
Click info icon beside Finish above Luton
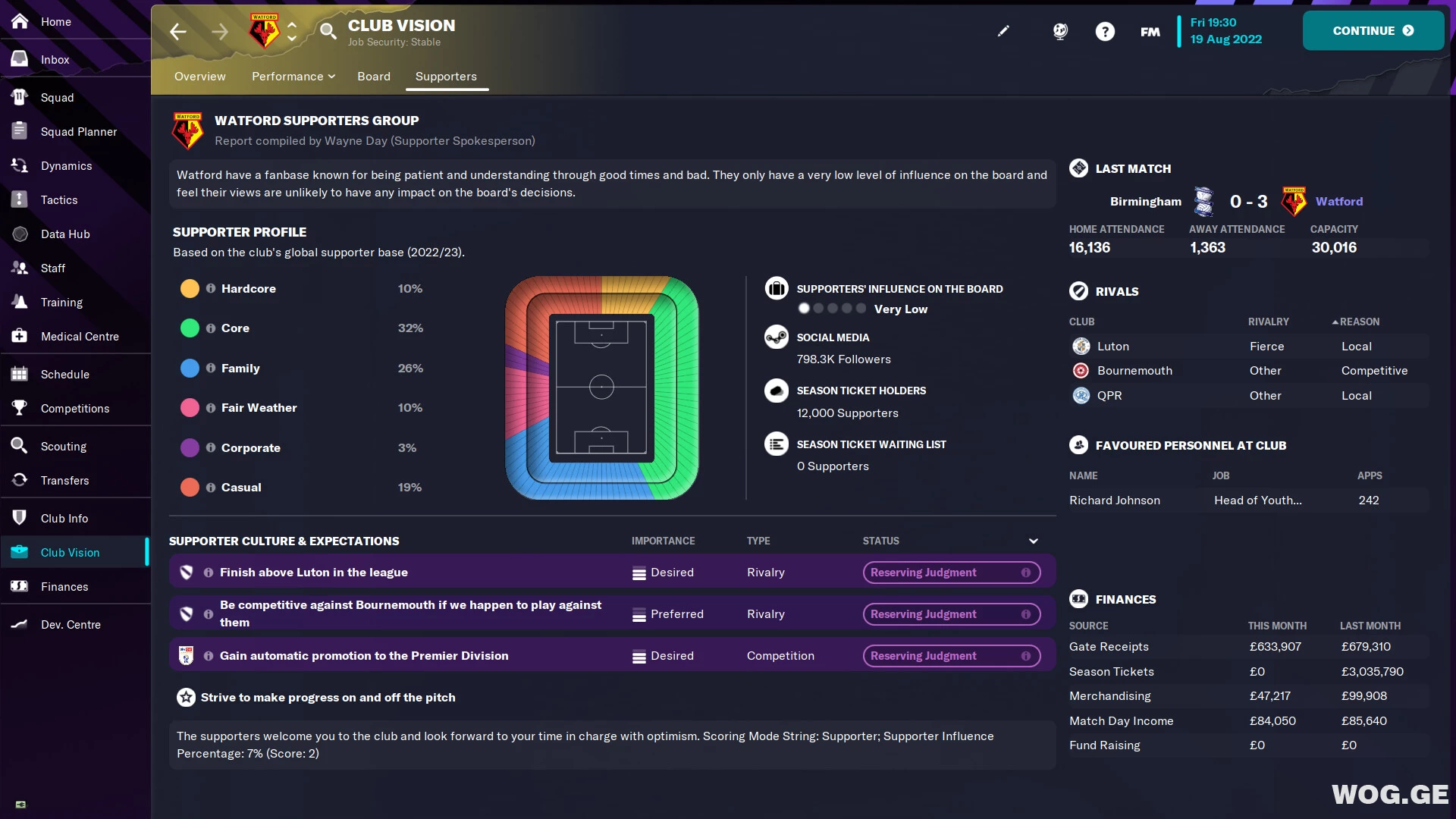[x=209, y=573]
